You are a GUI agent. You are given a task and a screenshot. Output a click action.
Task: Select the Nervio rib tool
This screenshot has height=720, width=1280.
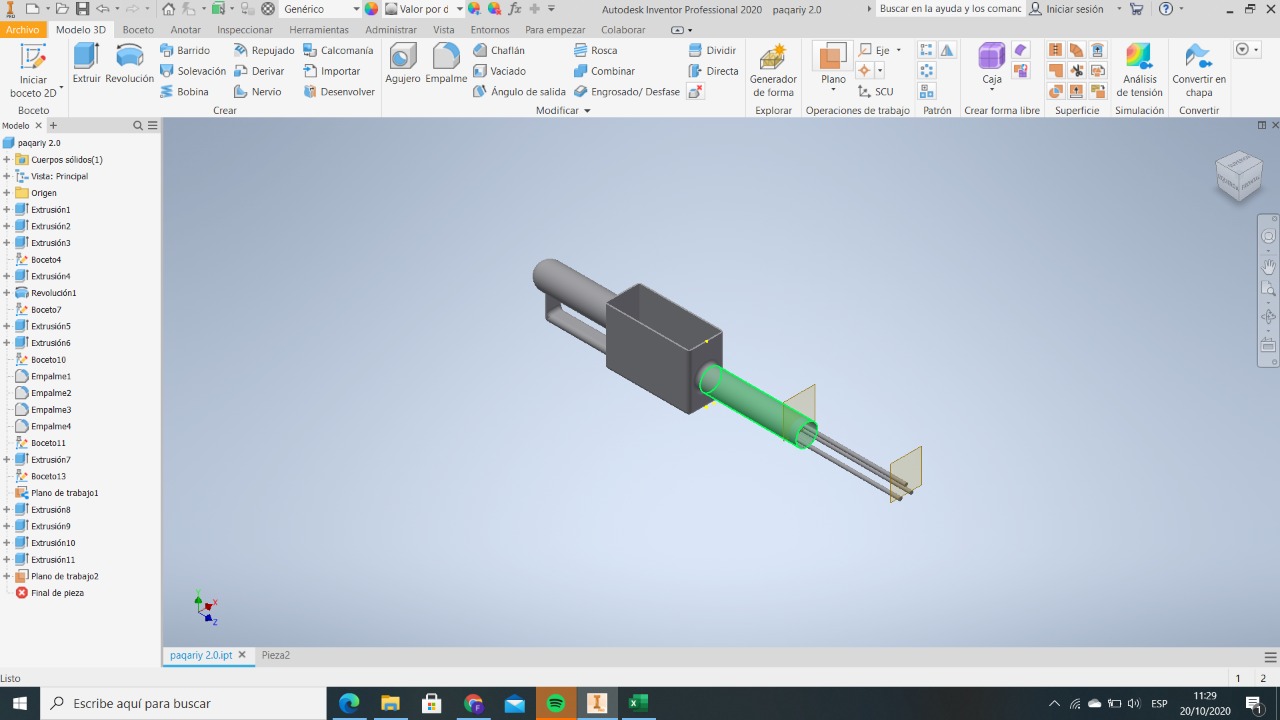coord(257,92)
